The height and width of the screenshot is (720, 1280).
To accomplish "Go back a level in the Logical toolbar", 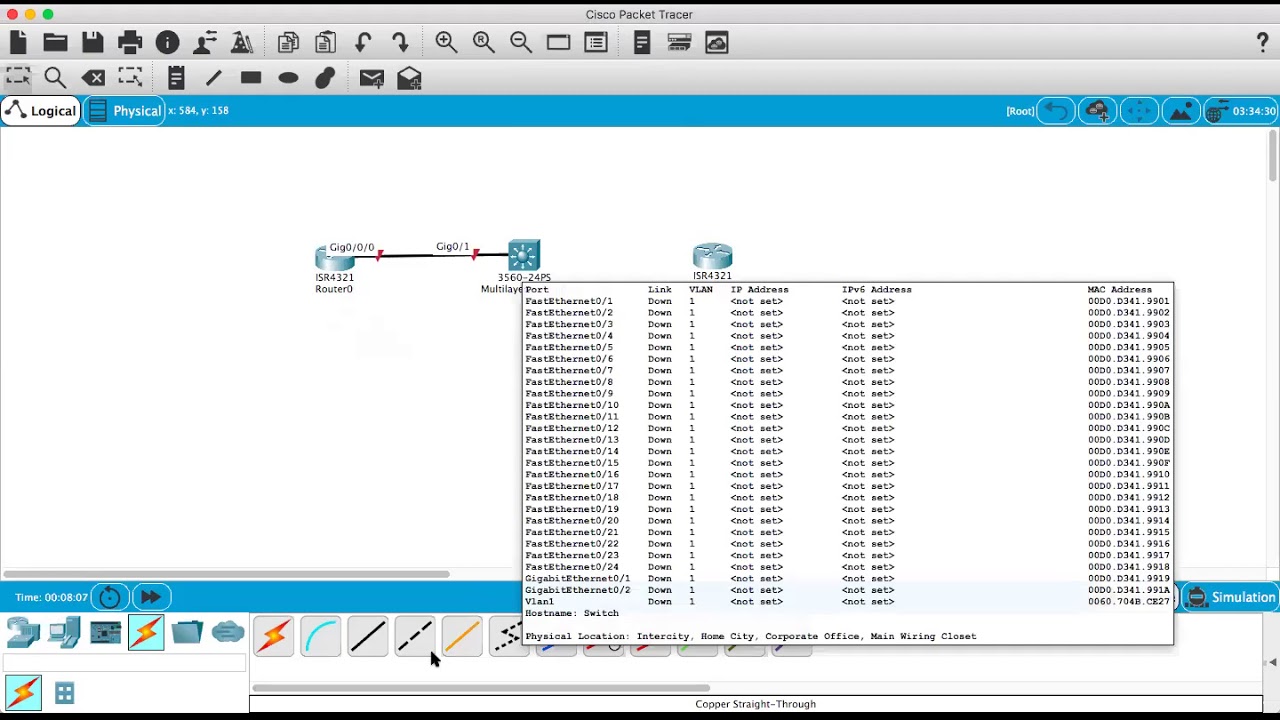I will 1056,111.
